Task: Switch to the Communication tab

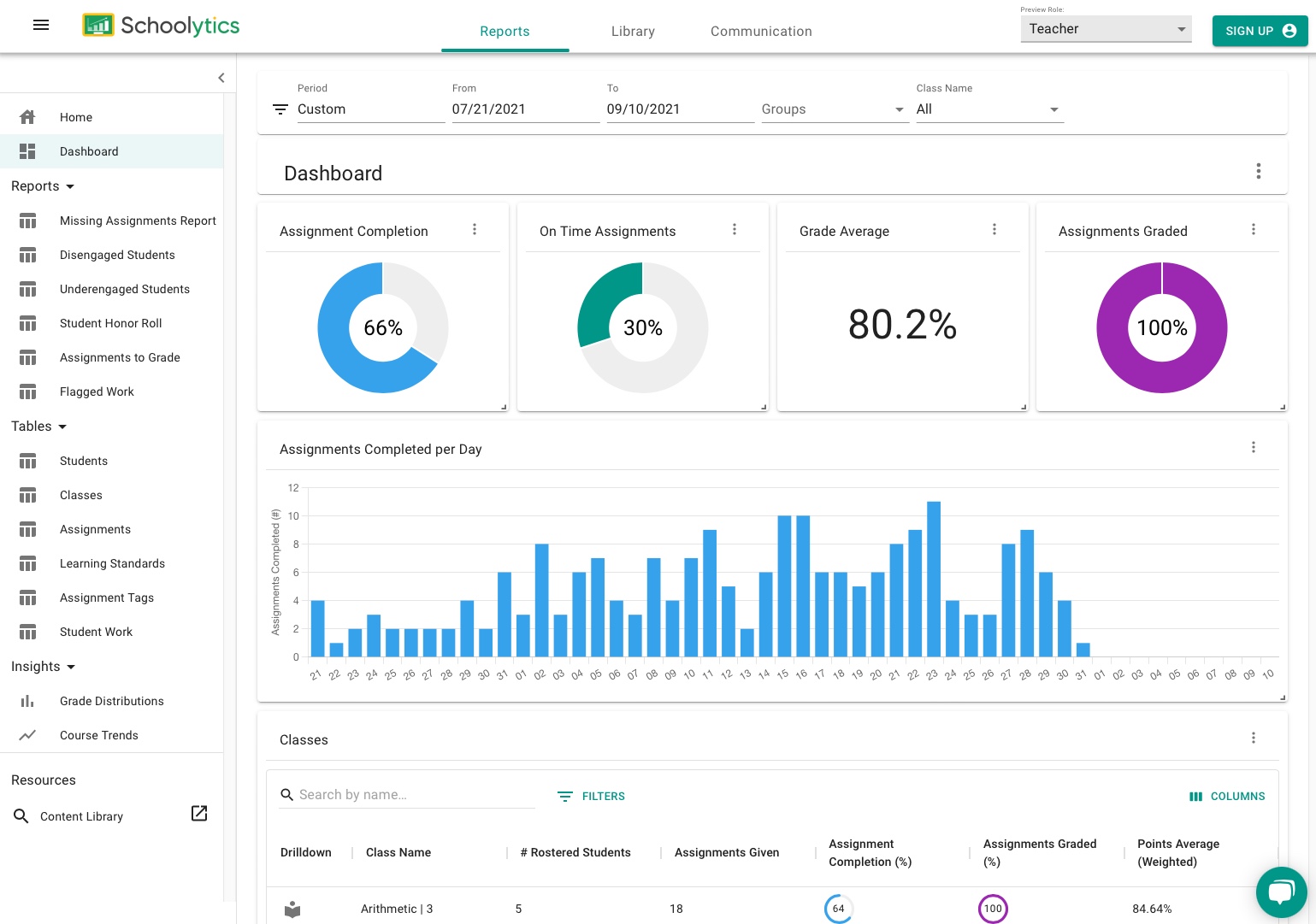Action: point(761,32)
